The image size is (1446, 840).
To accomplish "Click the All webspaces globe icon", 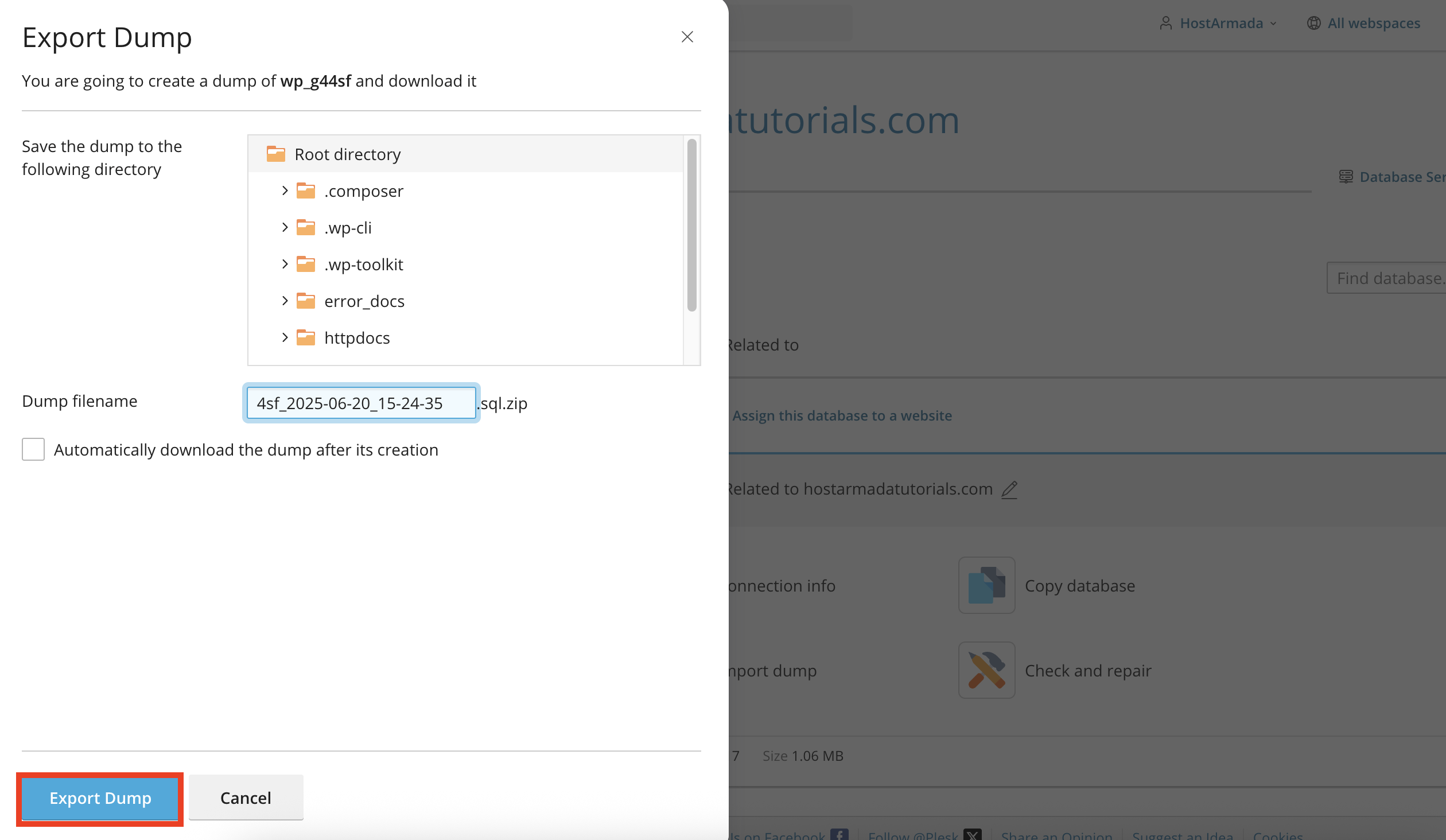I will click(1313, 23).
